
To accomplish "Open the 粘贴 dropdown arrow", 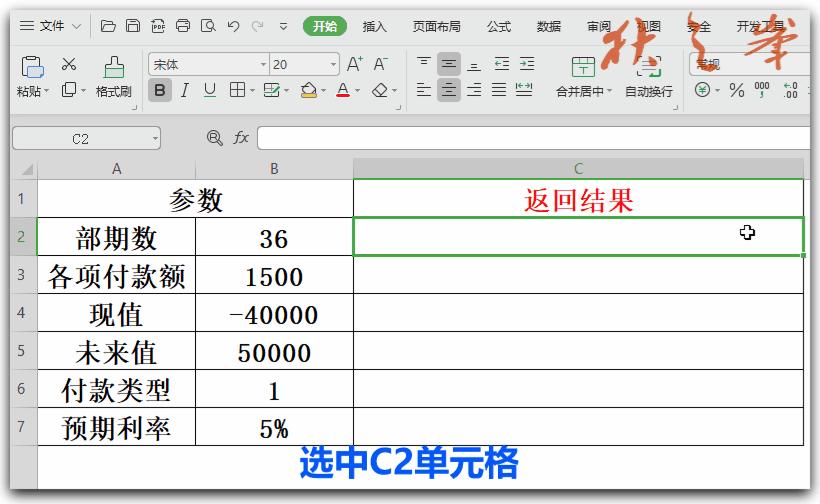I will [46, 91].
